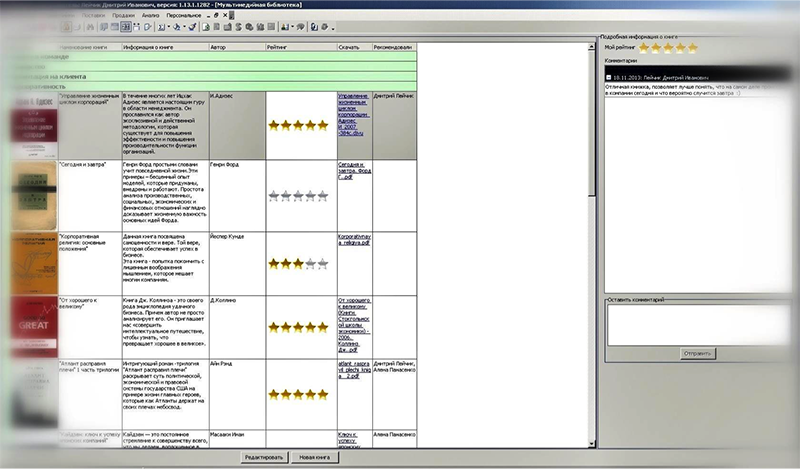This screenshot has width=800, height=469.
Task: Click the Новая книга button
Action: coord(314,457)
